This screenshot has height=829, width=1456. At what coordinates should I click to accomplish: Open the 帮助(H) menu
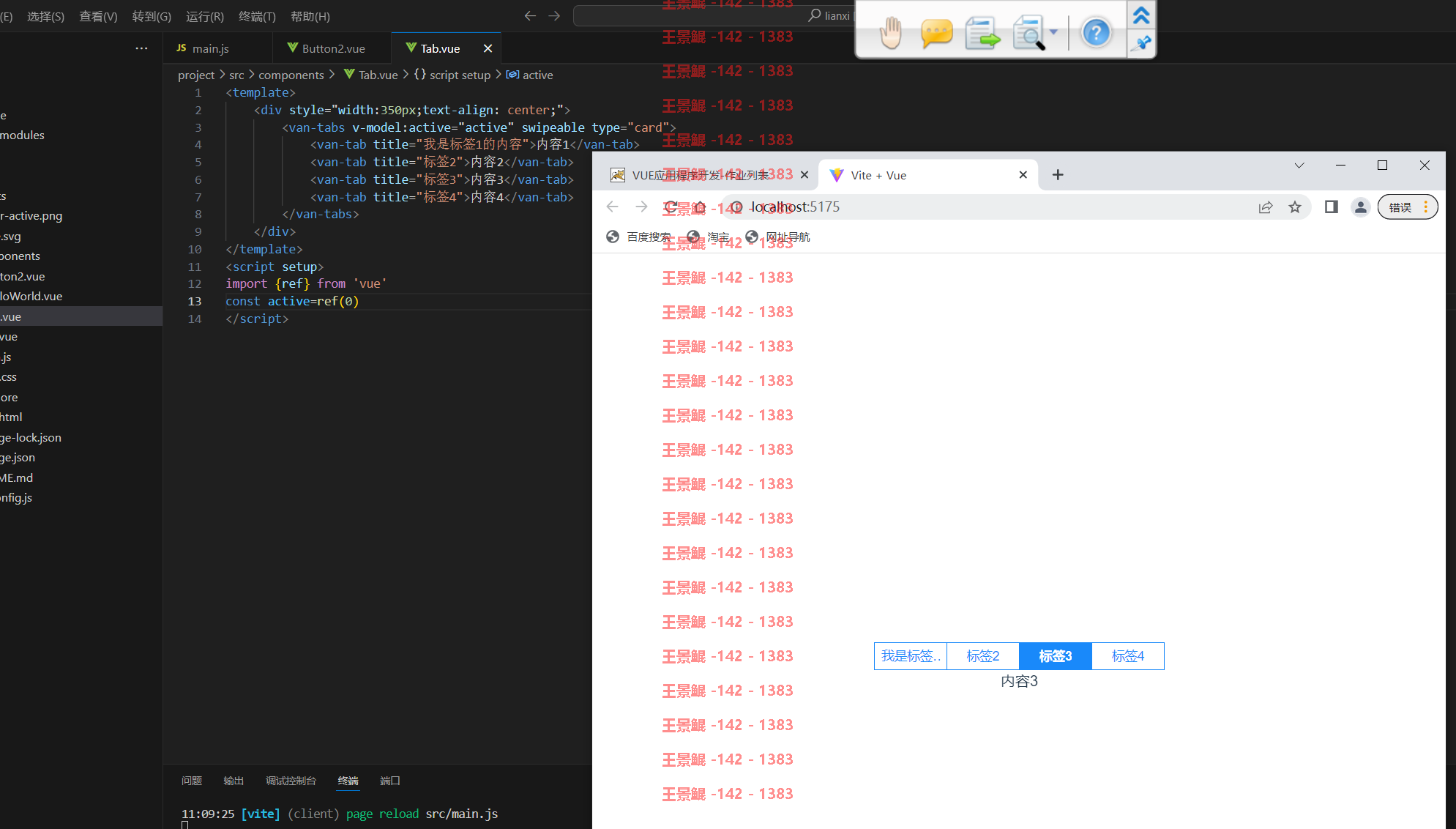(310, 16)
